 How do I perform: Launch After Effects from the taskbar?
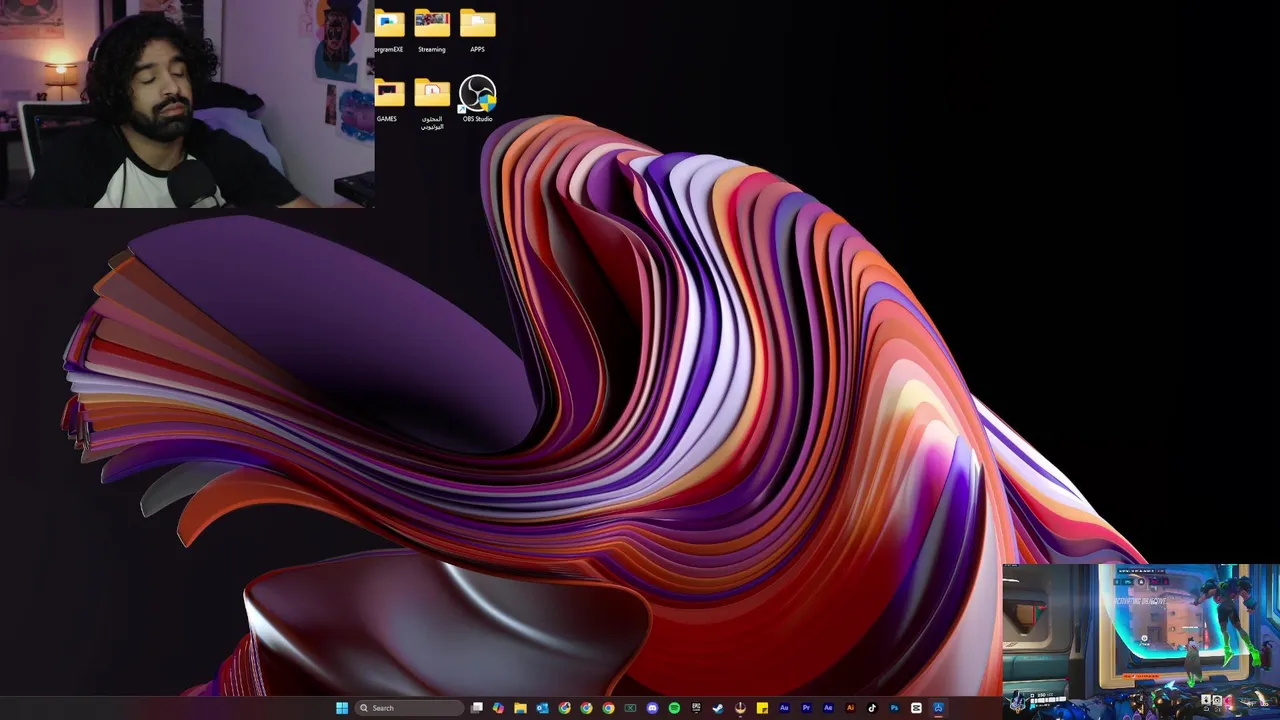(828, 708)
